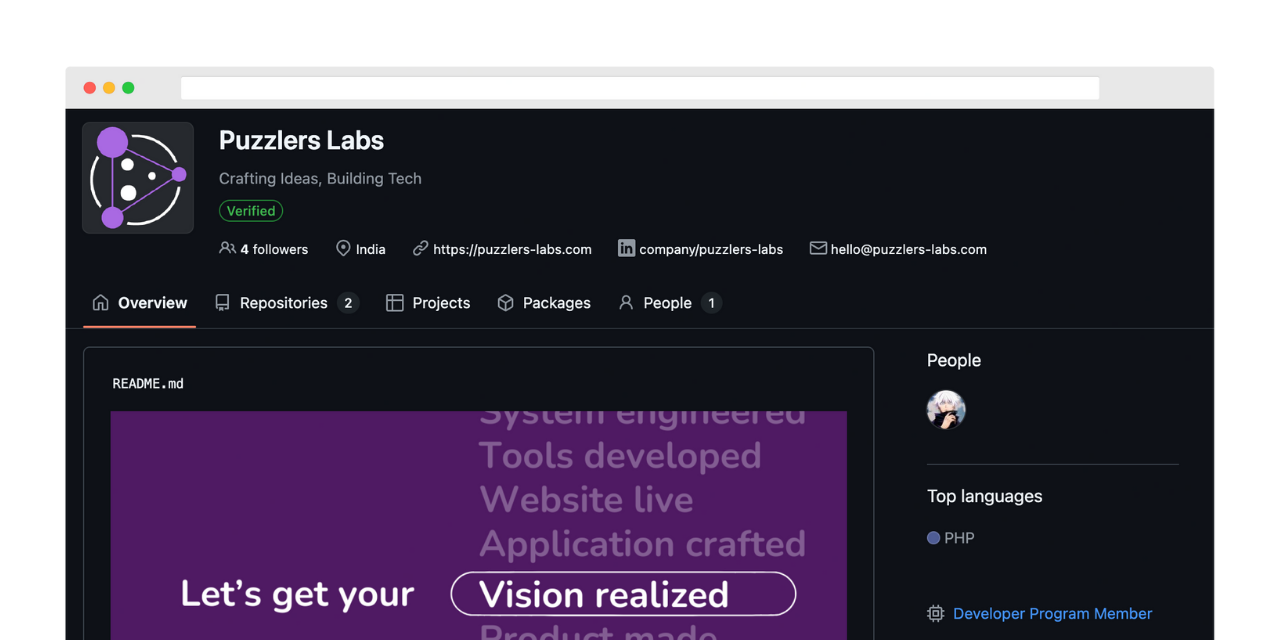Switch to the Repositories tab

(x=283, y=302)
